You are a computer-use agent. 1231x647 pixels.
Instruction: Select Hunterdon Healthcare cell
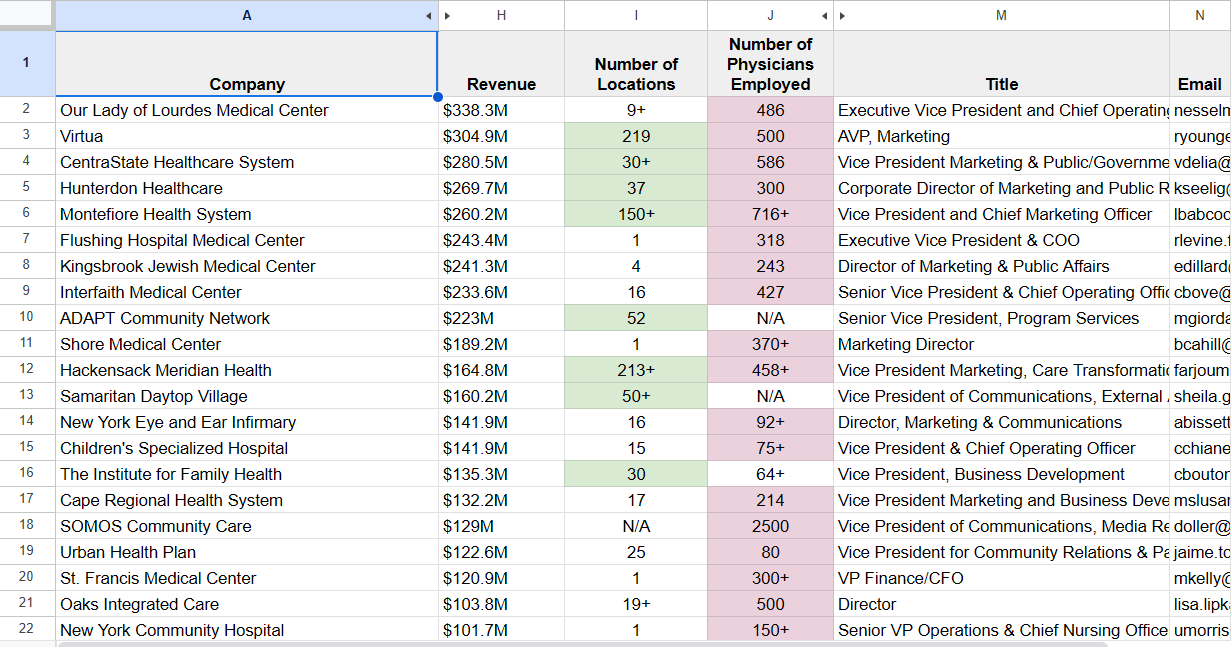(247, 188)
